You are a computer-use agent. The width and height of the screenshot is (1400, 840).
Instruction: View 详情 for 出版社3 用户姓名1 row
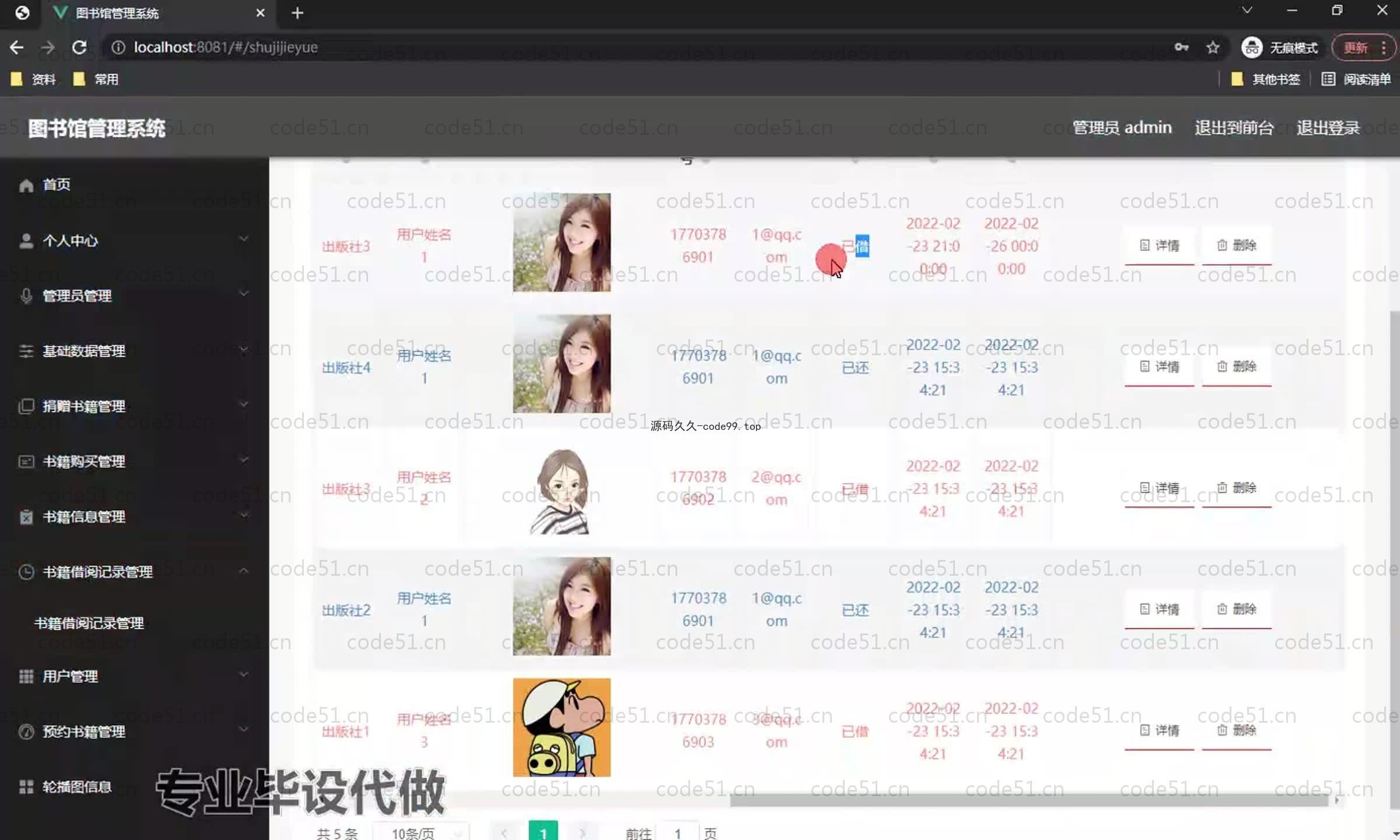tap(1159, 246)
